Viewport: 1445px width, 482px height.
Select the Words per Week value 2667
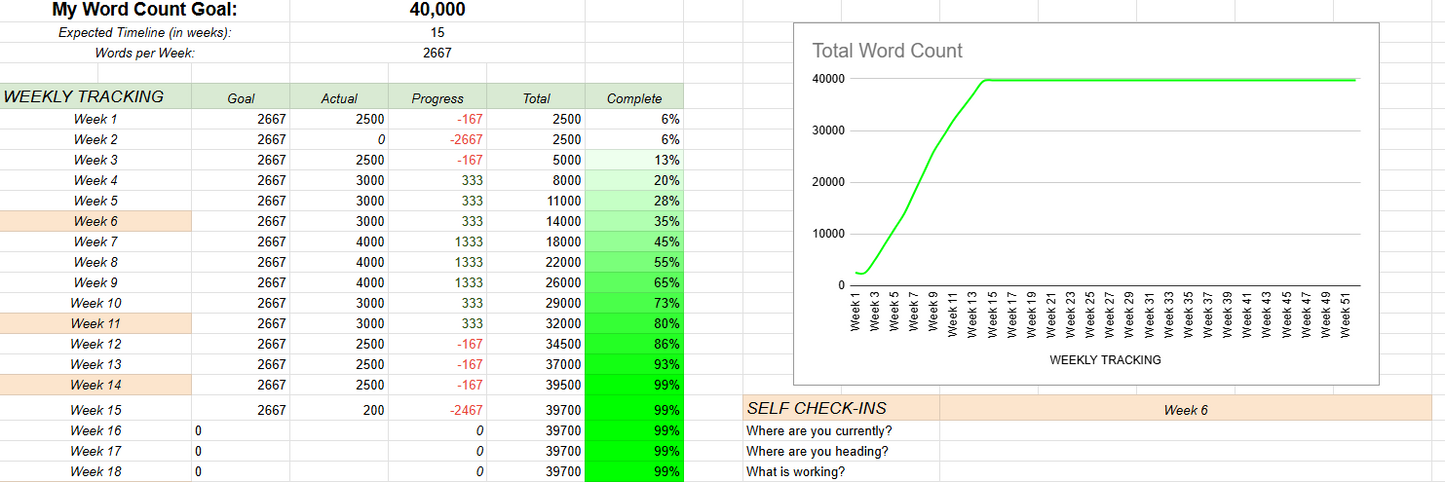[x=437, y=53]
